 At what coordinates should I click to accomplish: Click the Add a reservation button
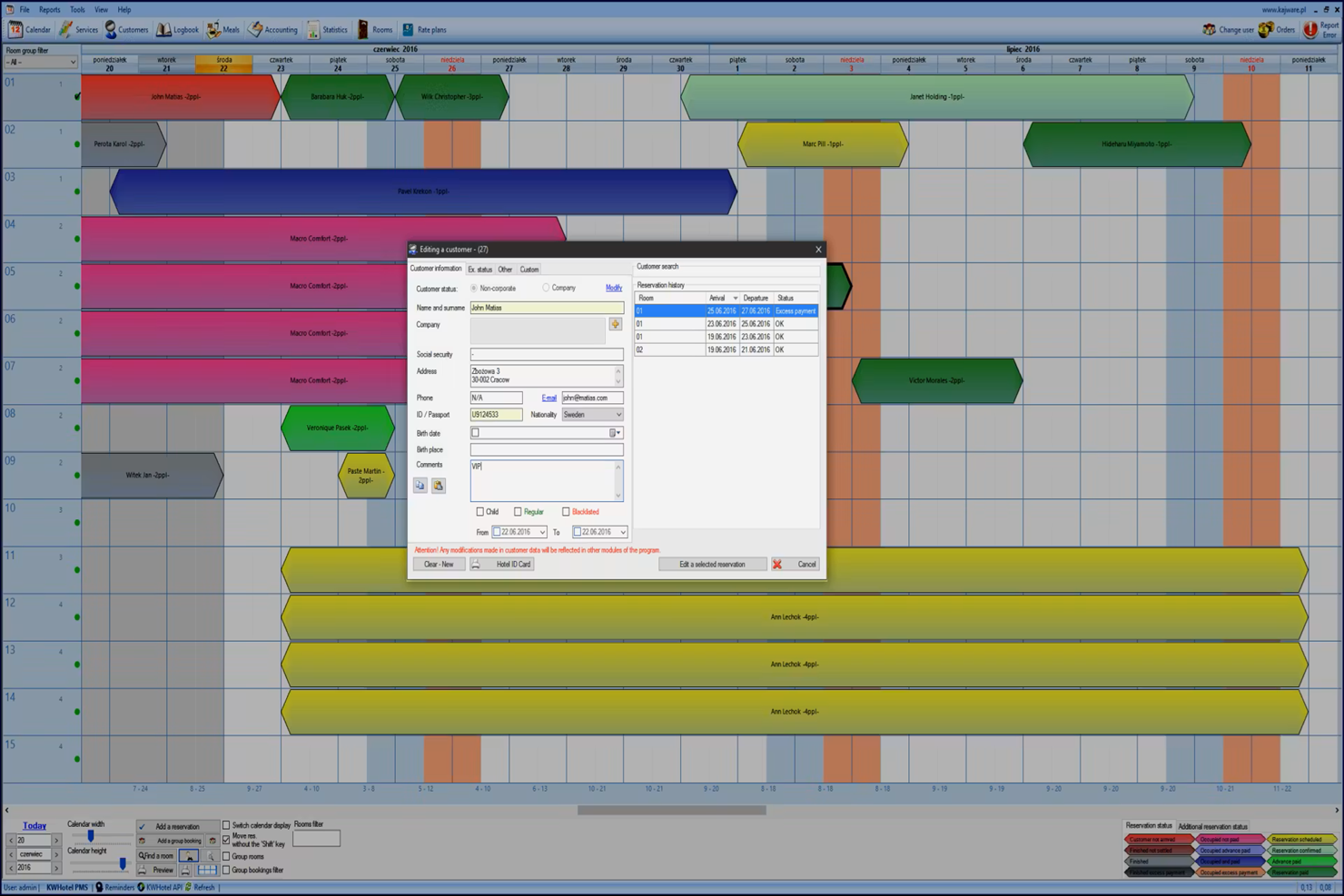tap(177, 826)
